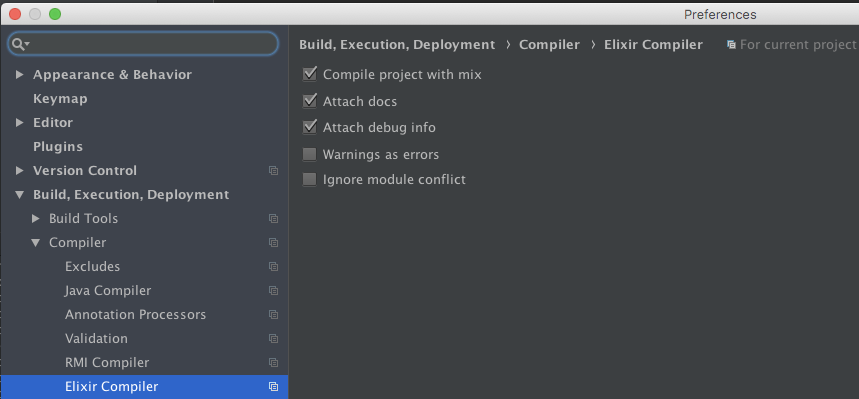Collapse the Compiler tree node
The width and height of the screenshot is (859, 399).
(36, 243)
